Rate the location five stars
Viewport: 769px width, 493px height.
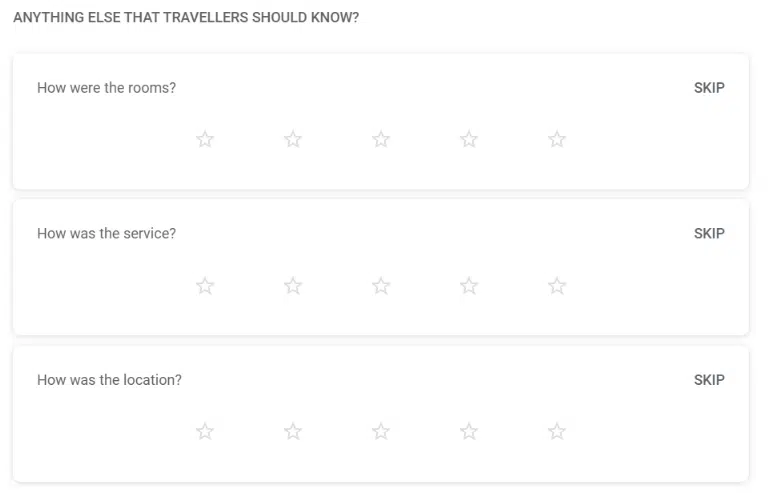click(x=557, y=432)
